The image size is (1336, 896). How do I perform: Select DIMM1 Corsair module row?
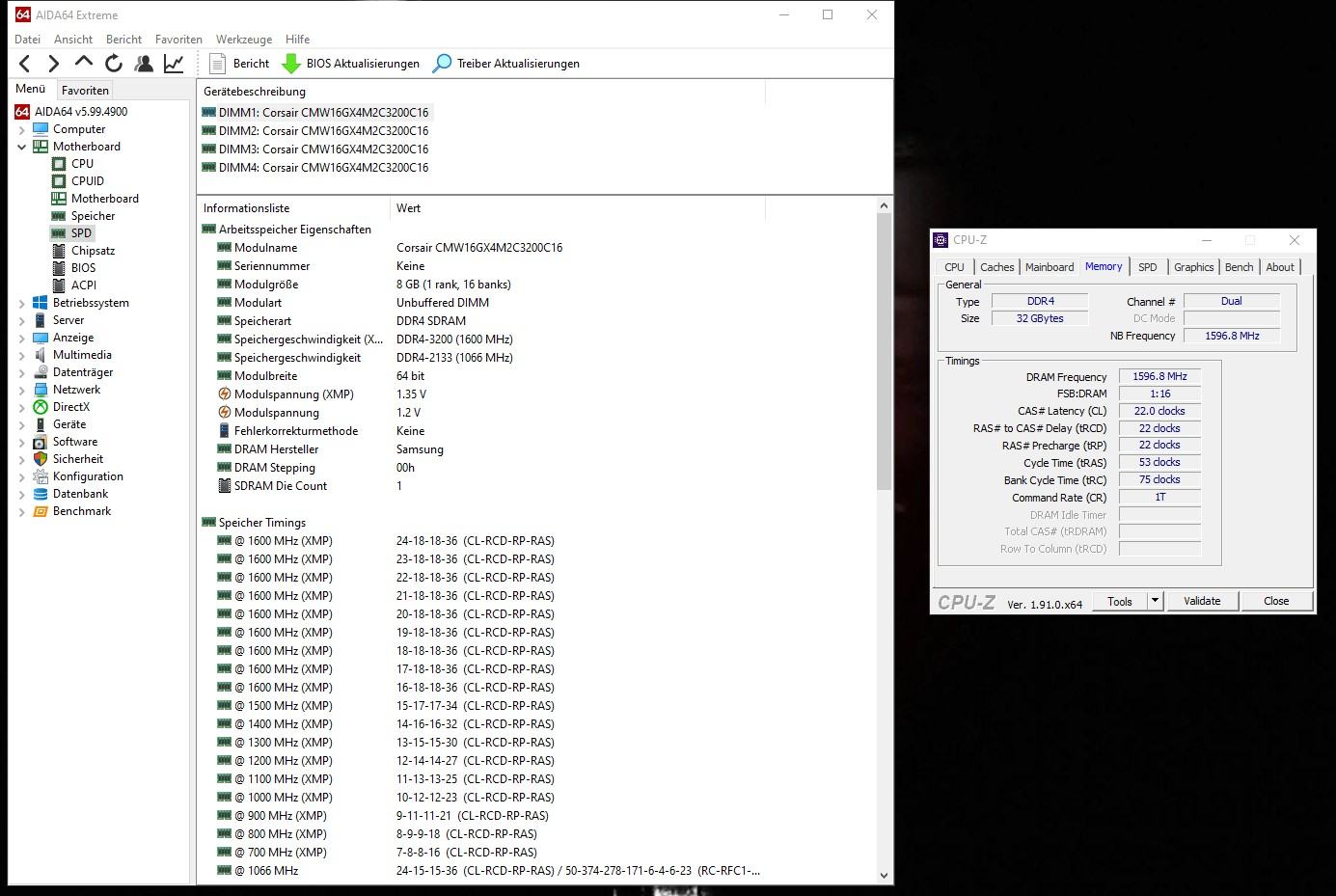coord(315,113)
